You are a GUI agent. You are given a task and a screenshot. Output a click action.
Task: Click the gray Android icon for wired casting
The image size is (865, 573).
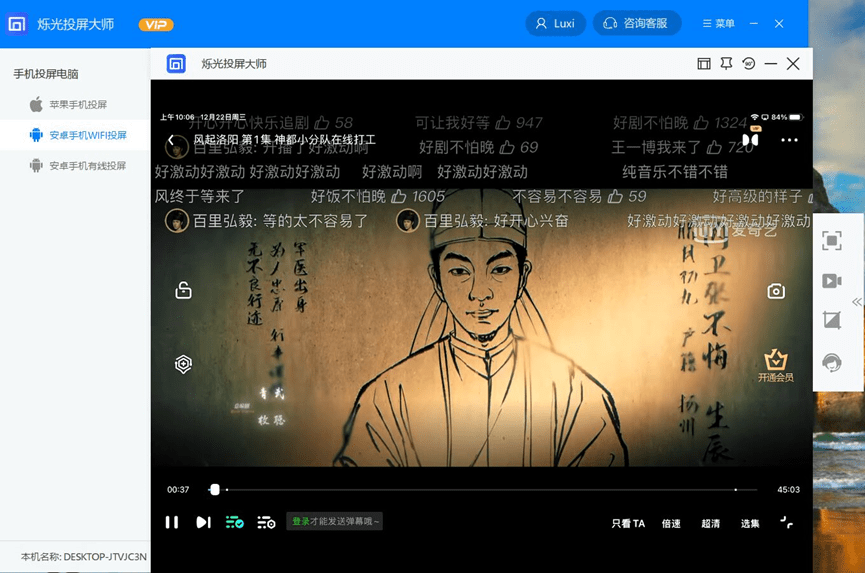coord(36,165)
